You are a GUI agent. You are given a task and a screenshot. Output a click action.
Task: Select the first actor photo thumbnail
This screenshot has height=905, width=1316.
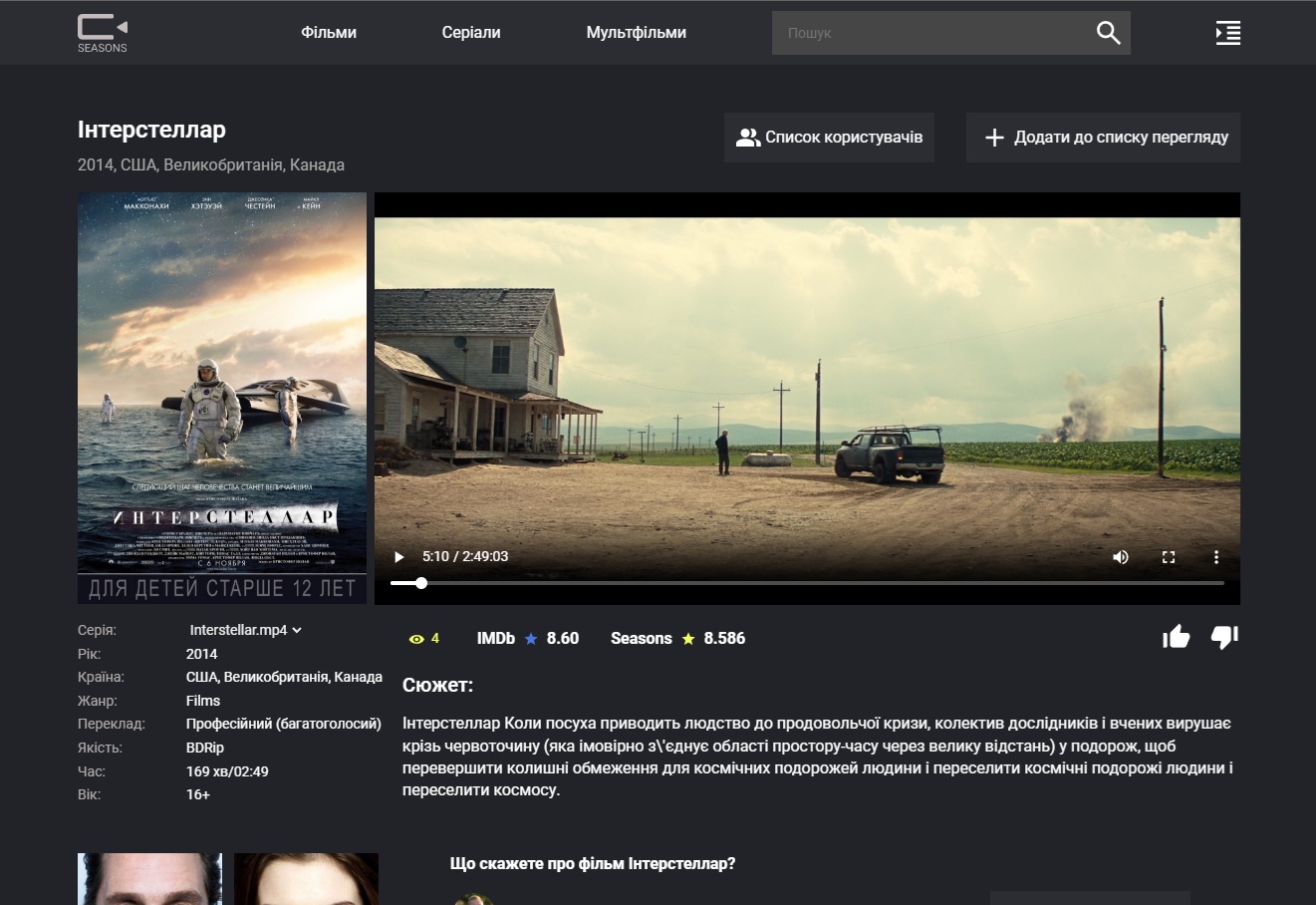coord(149,879)
